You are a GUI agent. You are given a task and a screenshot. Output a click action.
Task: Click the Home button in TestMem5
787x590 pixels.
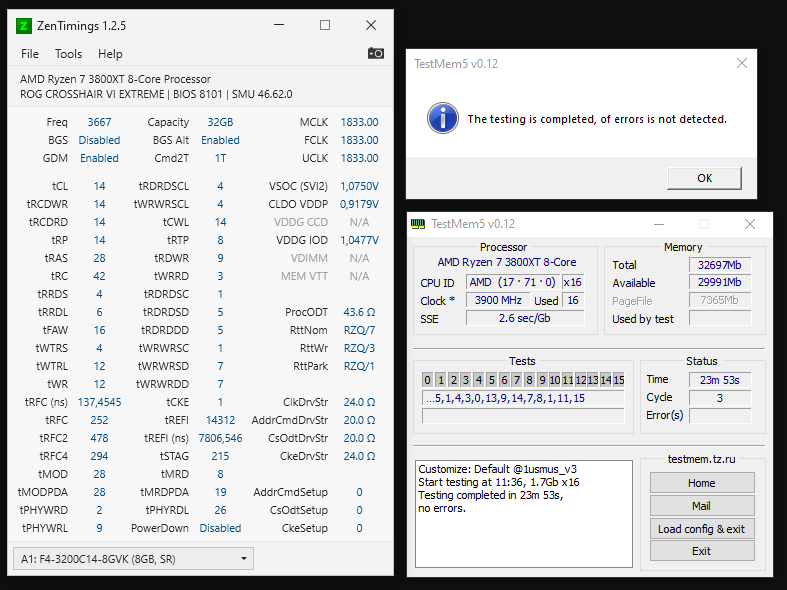point(702,483)
